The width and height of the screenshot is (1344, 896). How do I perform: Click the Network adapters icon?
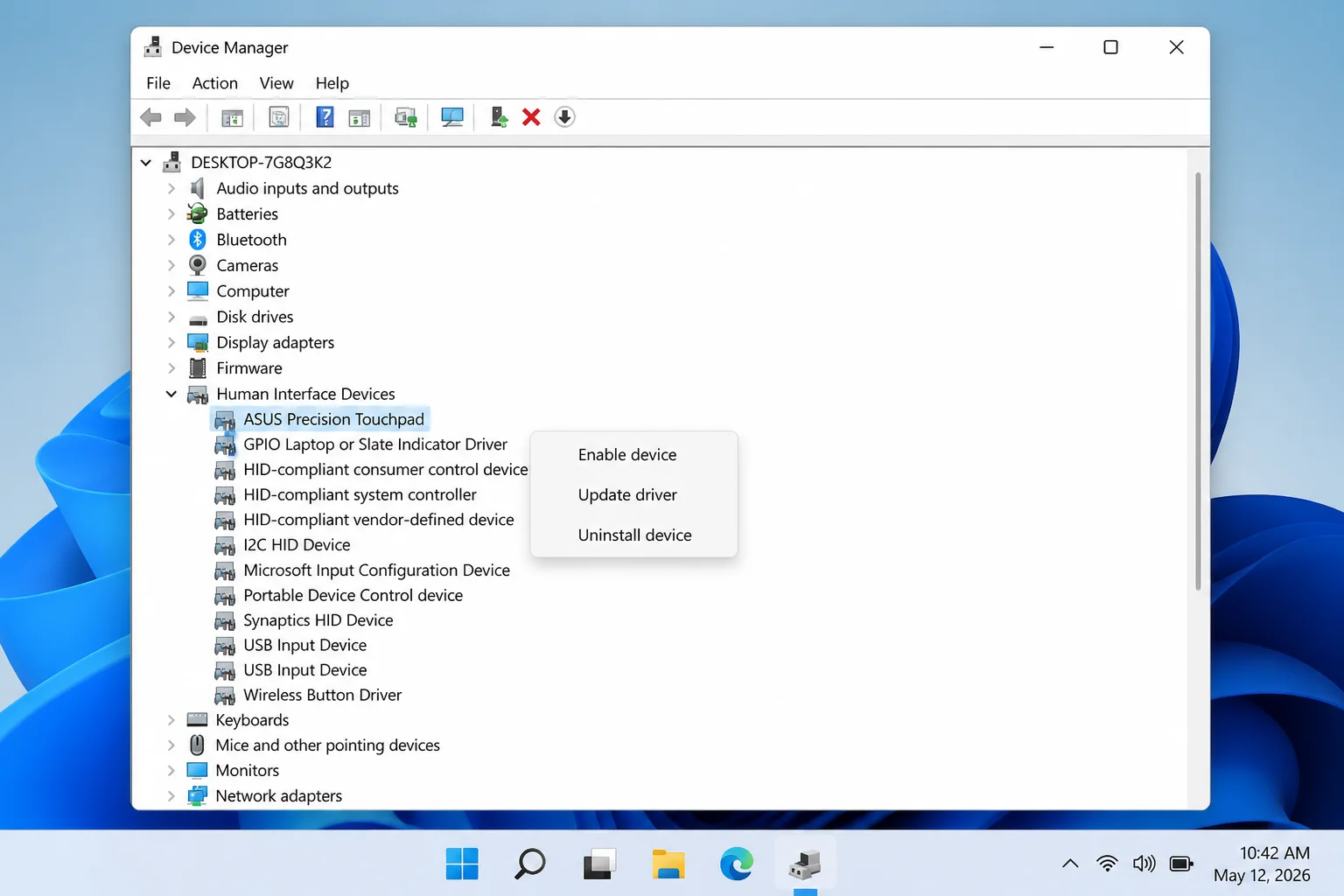click(197, 795)
